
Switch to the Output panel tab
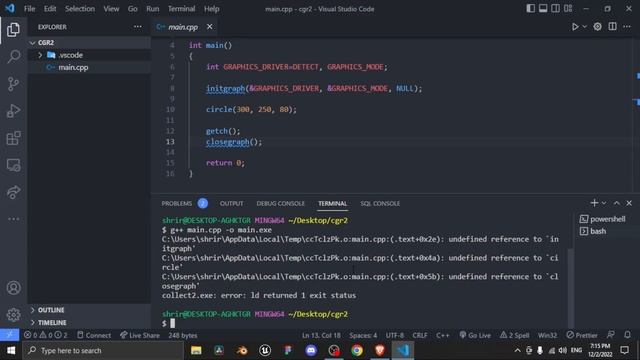point(231,203)
